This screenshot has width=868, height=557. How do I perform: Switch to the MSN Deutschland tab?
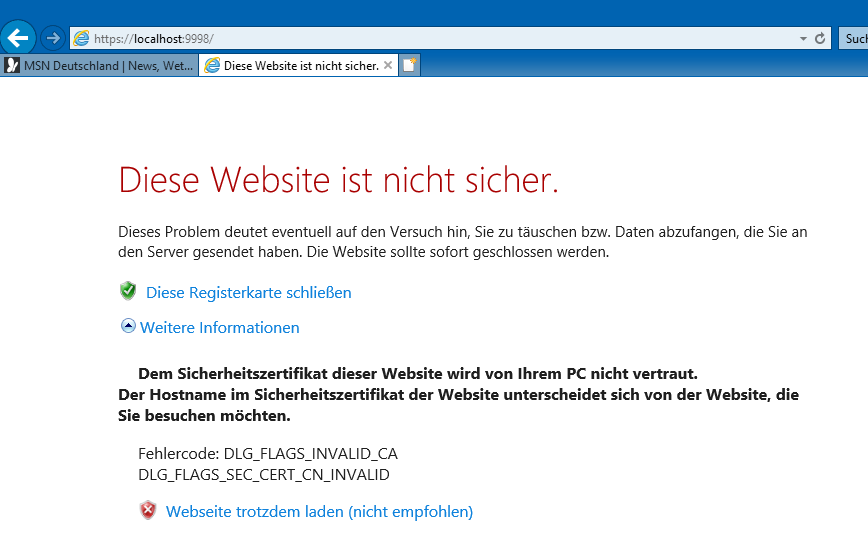coord(100,65)
